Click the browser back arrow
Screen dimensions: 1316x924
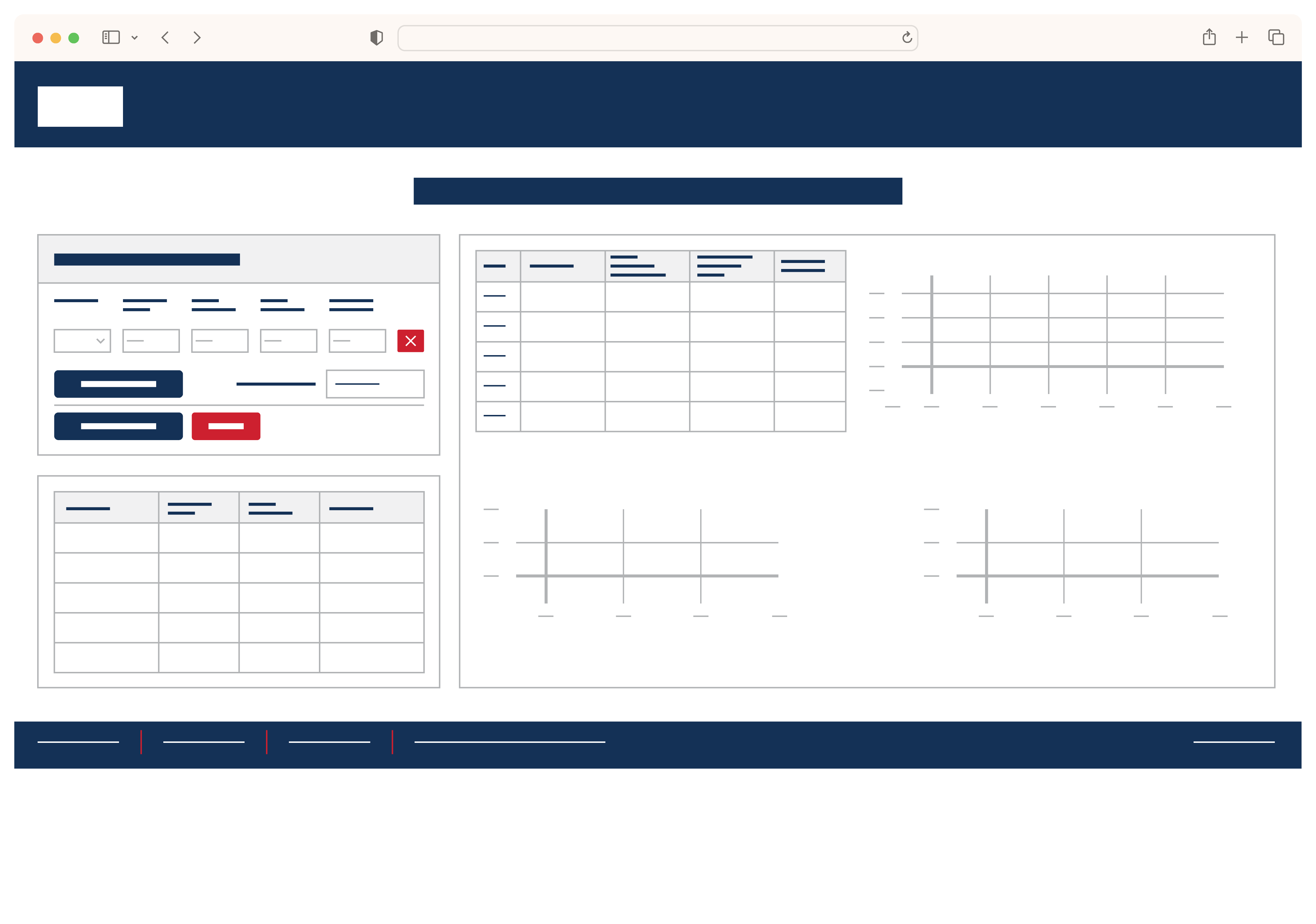[x=165, y=38]
